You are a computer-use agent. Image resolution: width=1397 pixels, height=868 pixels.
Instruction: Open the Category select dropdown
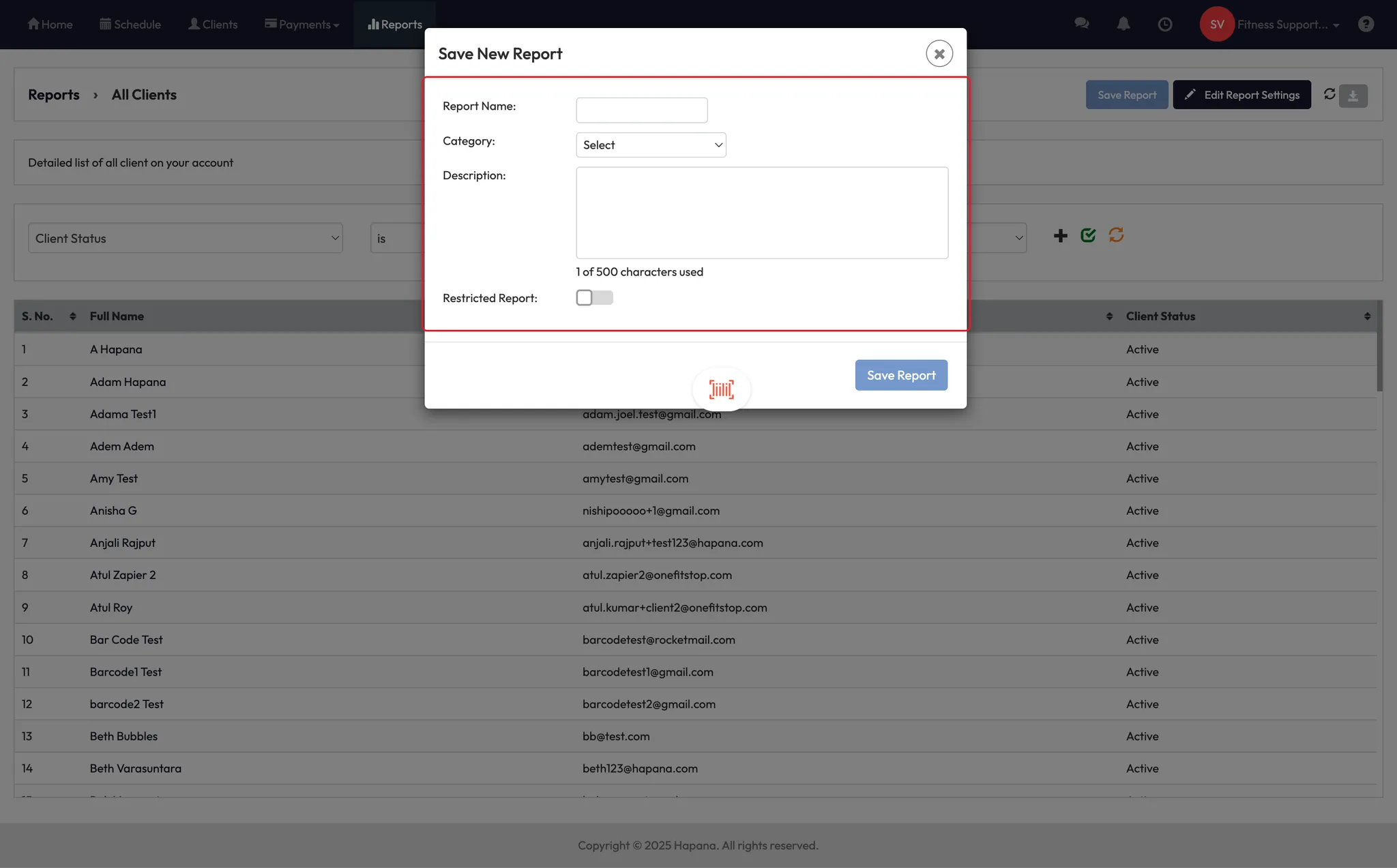(651, 145)
